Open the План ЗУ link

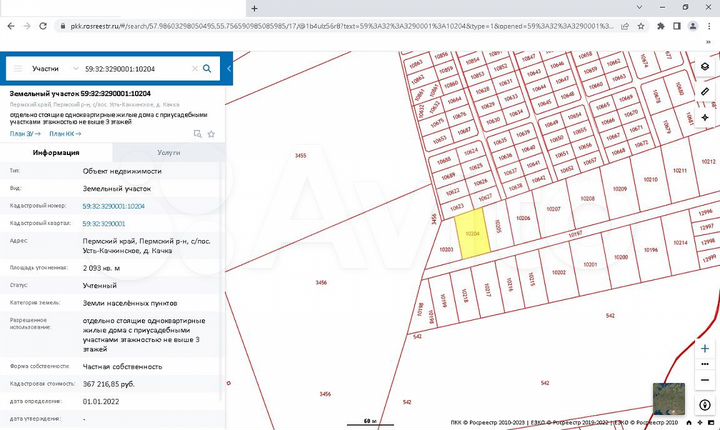pos(23,133)
